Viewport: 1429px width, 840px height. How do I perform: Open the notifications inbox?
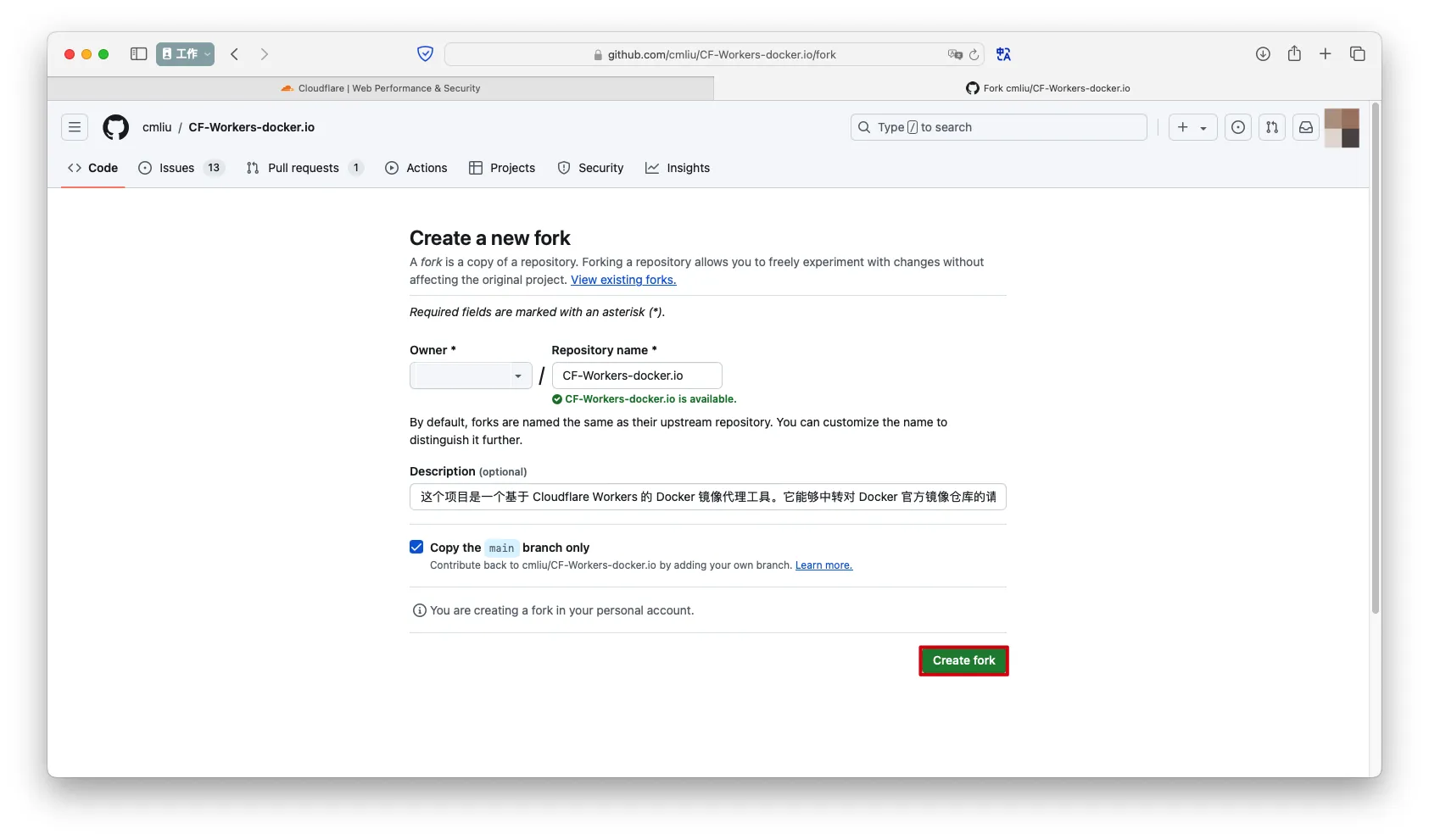(x=1306, y=127)
